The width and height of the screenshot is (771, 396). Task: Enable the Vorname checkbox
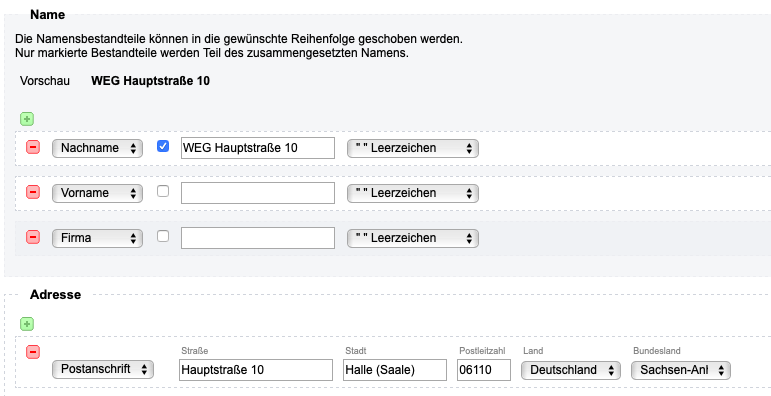point(163,191)
